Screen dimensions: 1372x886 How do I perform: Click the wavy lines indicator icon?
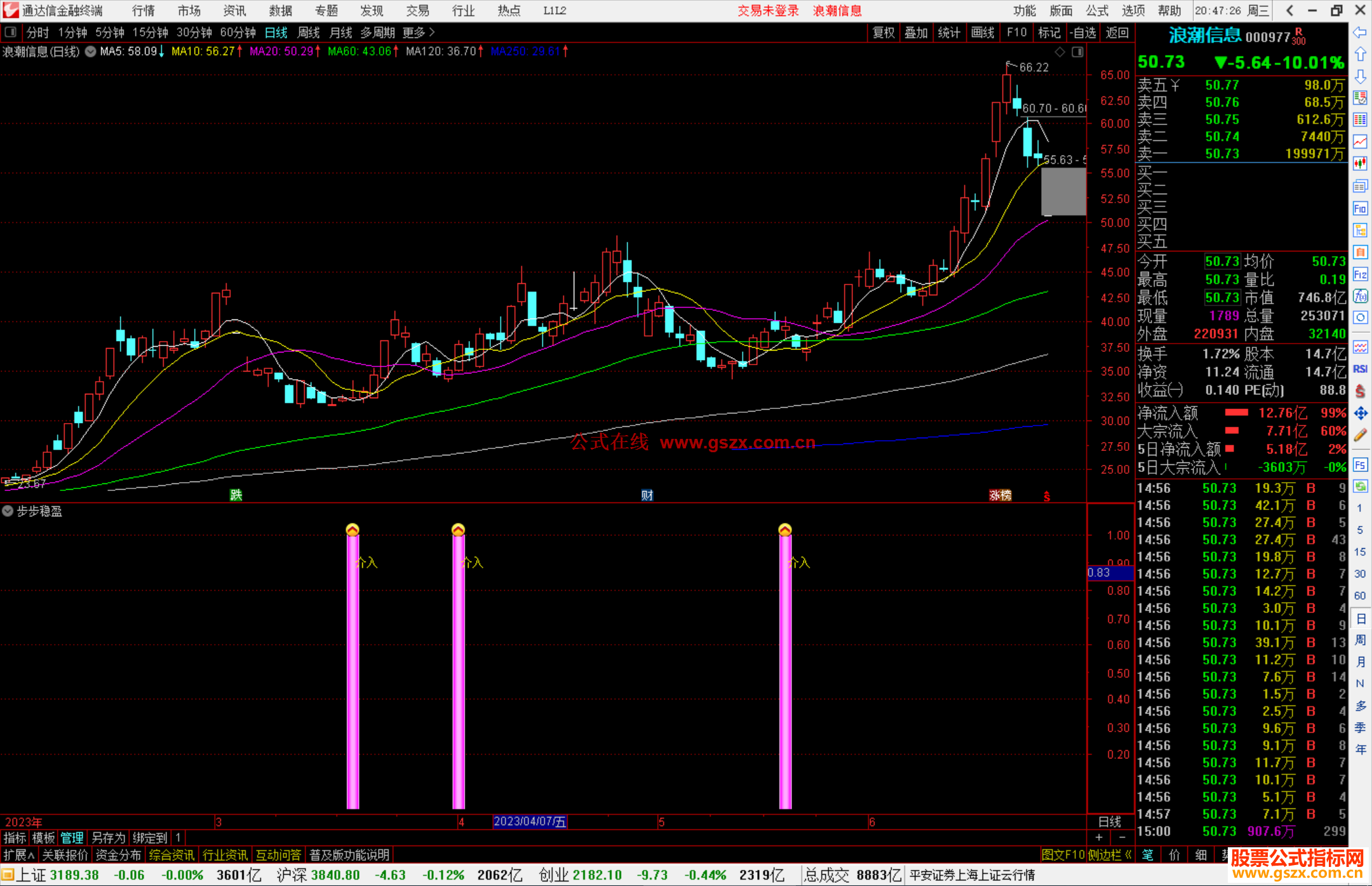(x=1360, y=347)
